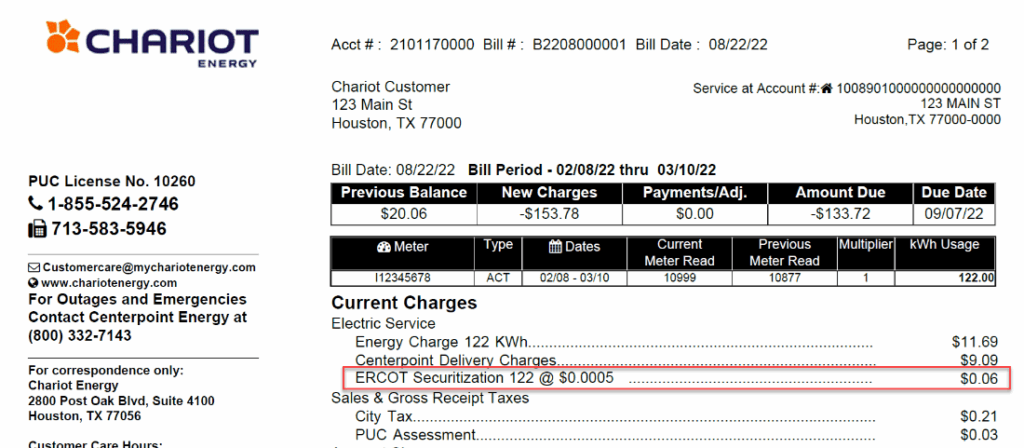
Task: Click the current meter read 10999
Action: click(679, 278)
